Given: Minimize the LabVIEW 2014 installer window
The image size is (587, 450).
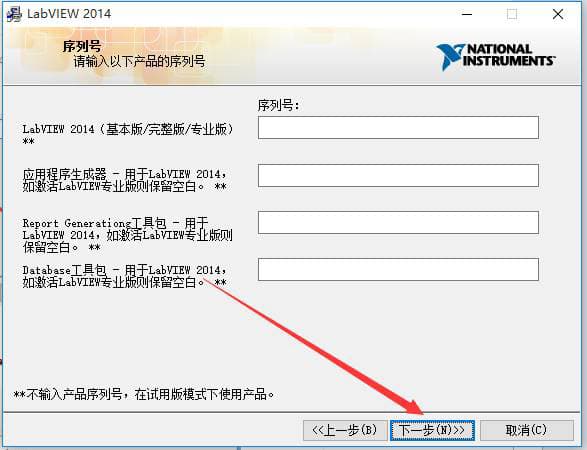Looking at the screenshot, I should [x=467, y=14].
